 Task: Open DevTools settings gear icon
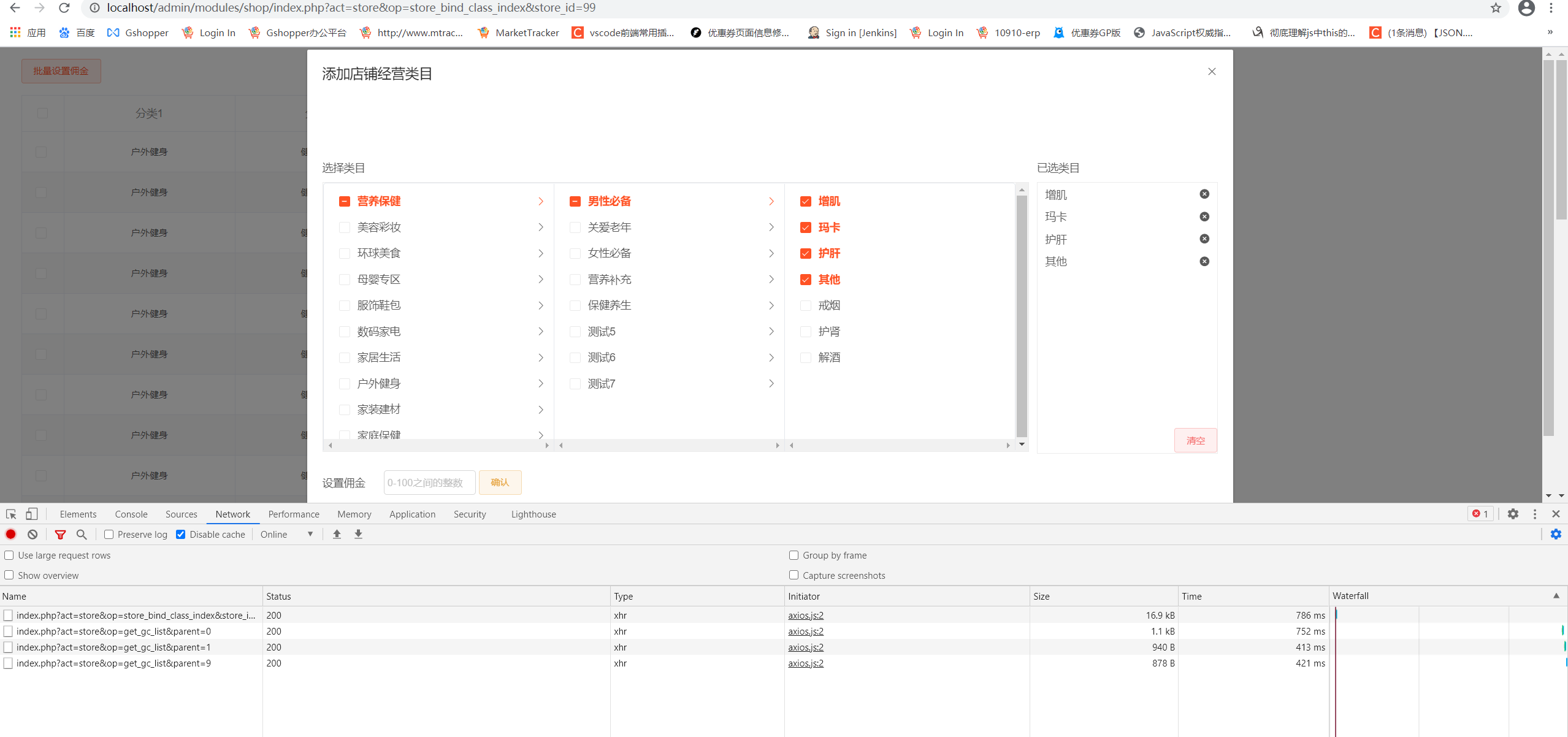coord(1513,514)
